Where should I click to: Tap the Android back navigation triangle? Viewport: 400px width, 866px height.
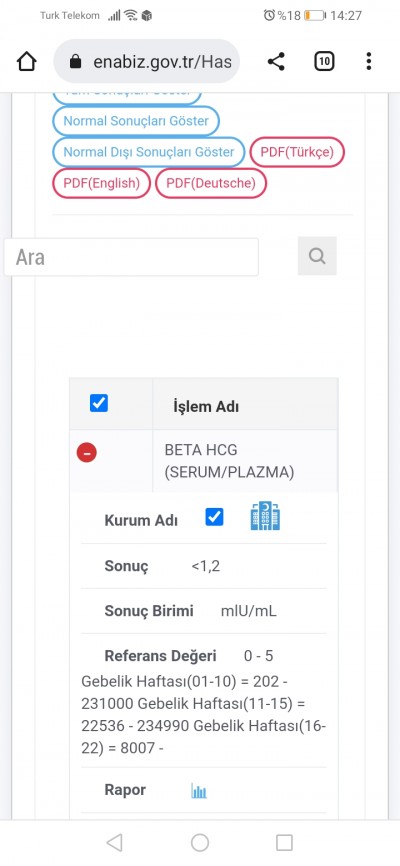(x=114, y=842)
